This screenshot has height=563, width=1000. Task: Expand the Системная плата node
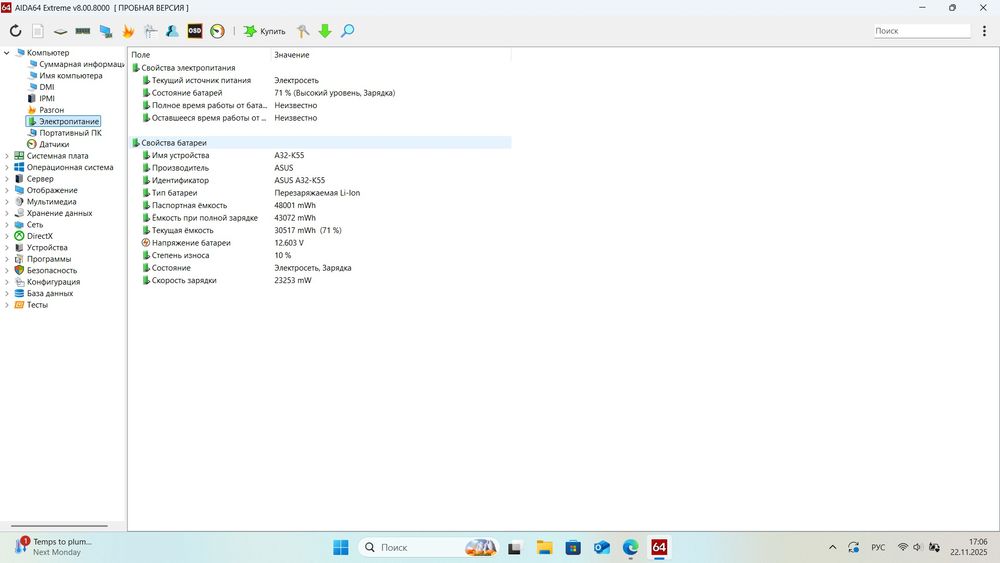pos(6,156)
